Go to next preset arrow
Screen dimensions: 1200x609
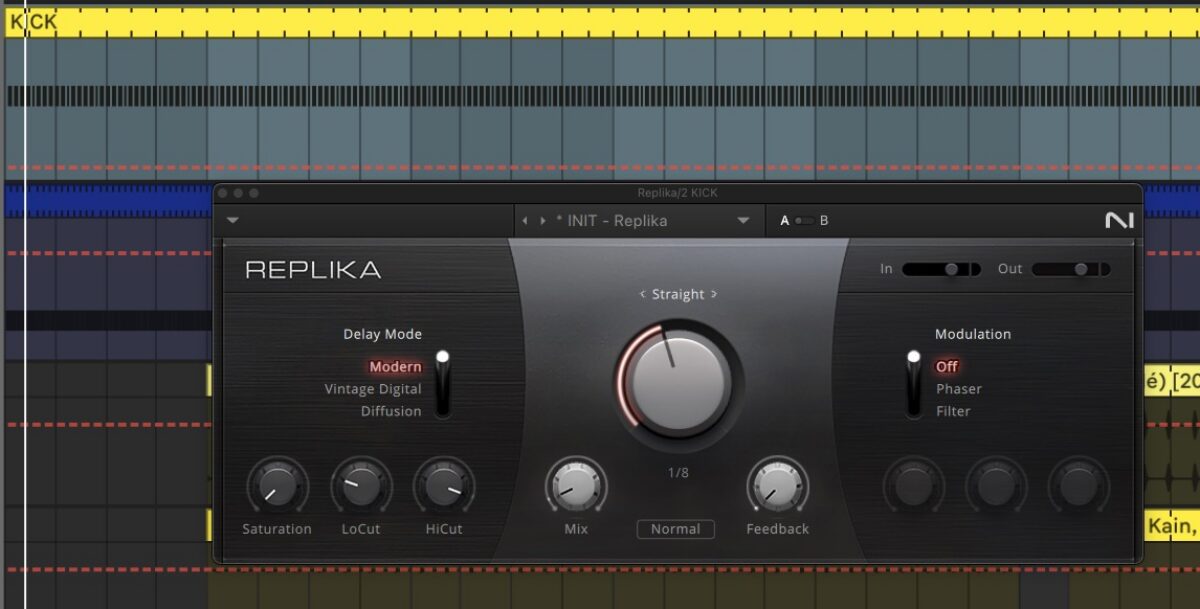(543, 221)
